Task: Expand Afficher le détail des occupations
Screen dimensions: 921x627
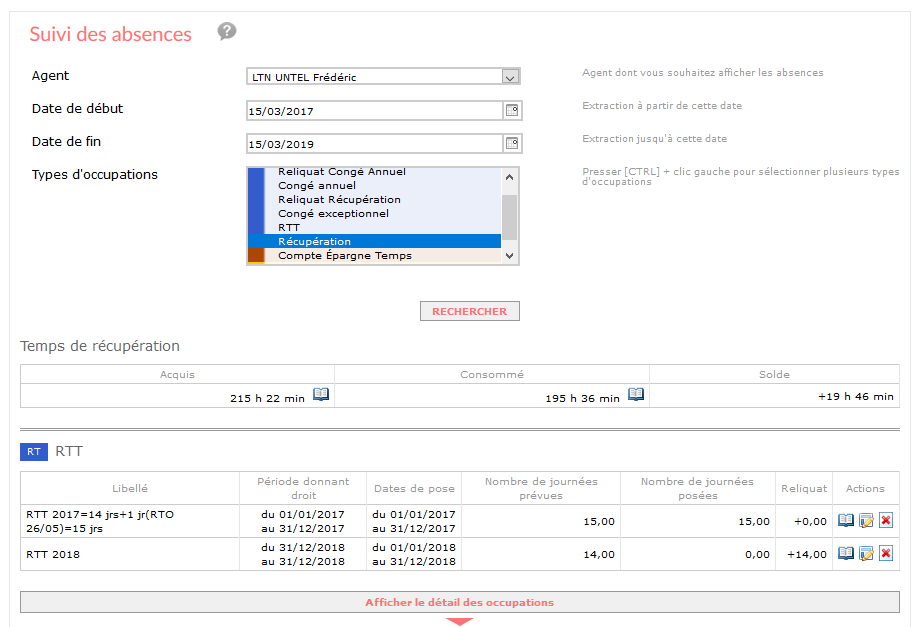Action: click(460, 602)
